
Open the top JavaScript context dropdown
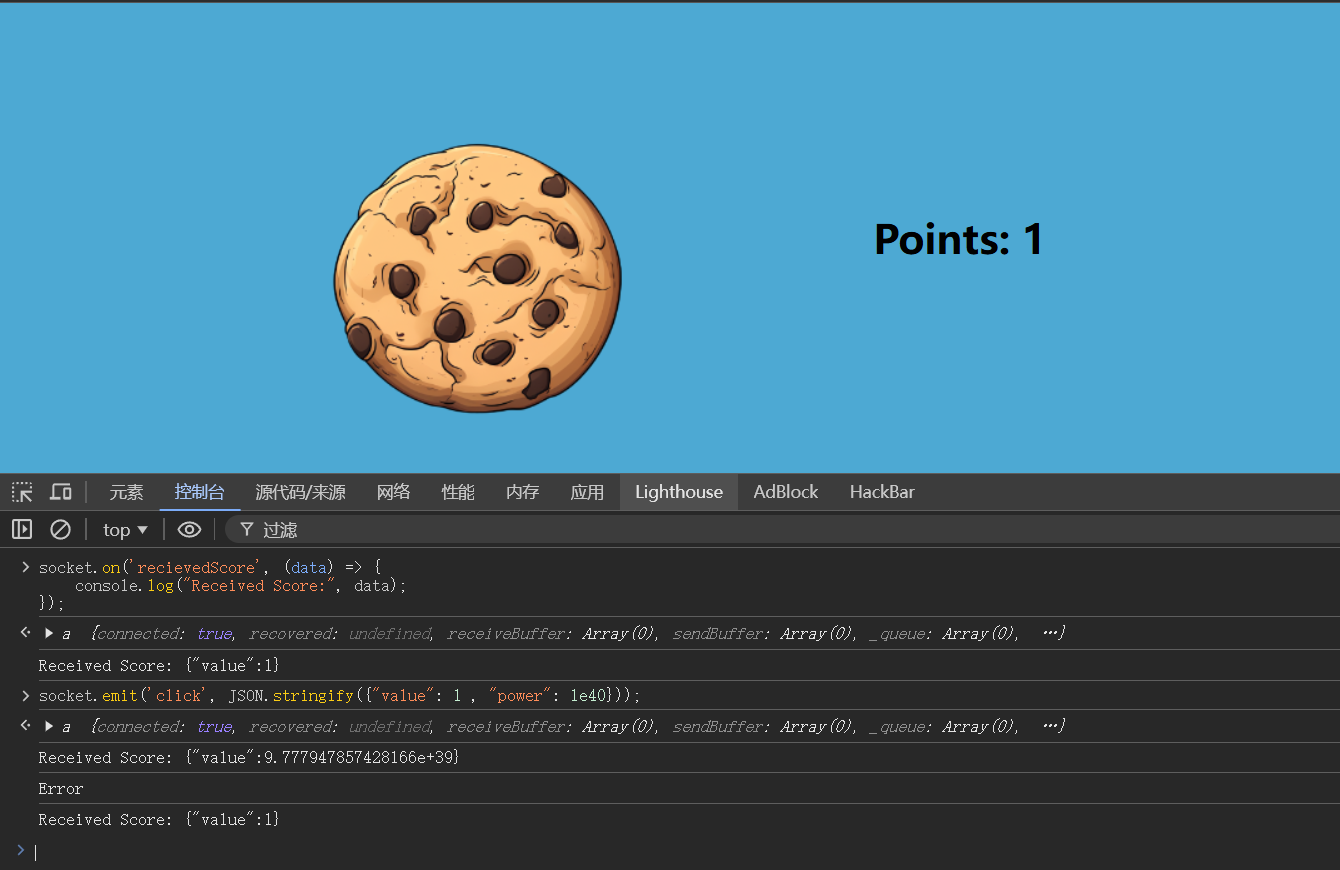tap(125, 530)
